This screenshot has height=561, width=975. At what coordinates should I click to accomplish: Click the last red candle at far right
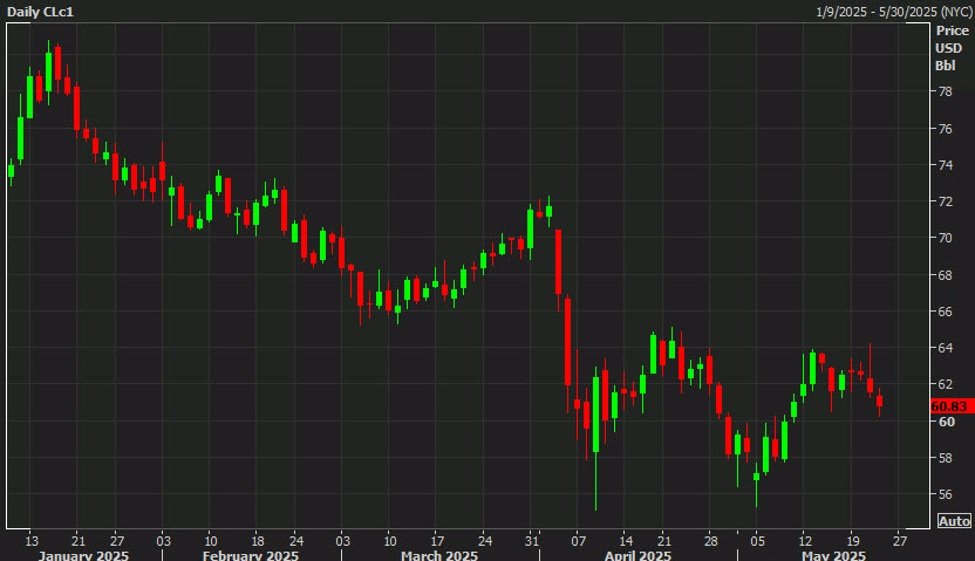(880, 403)
